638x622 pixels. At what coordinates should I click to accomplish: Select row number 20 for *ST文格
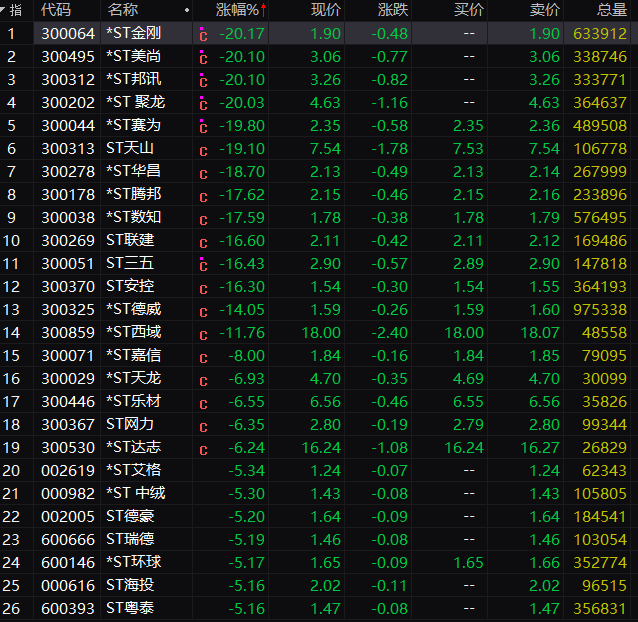11,471
